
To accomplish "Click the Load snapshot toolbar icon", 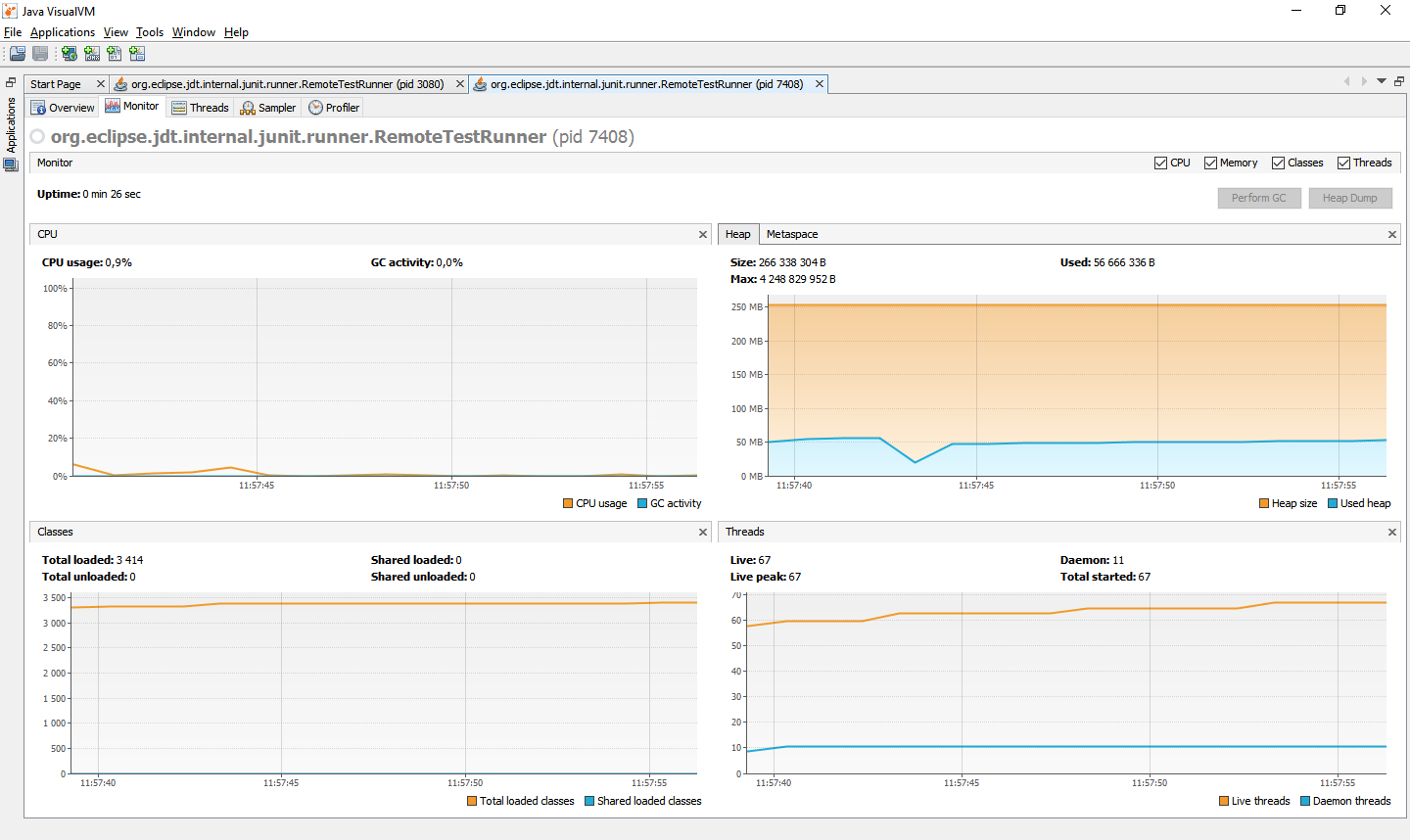I will pos(18,54).
